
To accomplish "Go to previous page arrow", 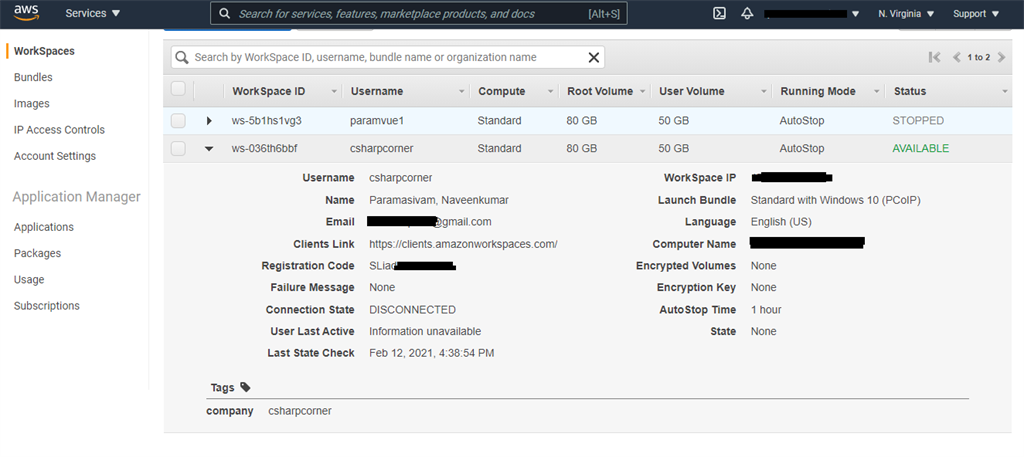I will click(x=957, y=58).
